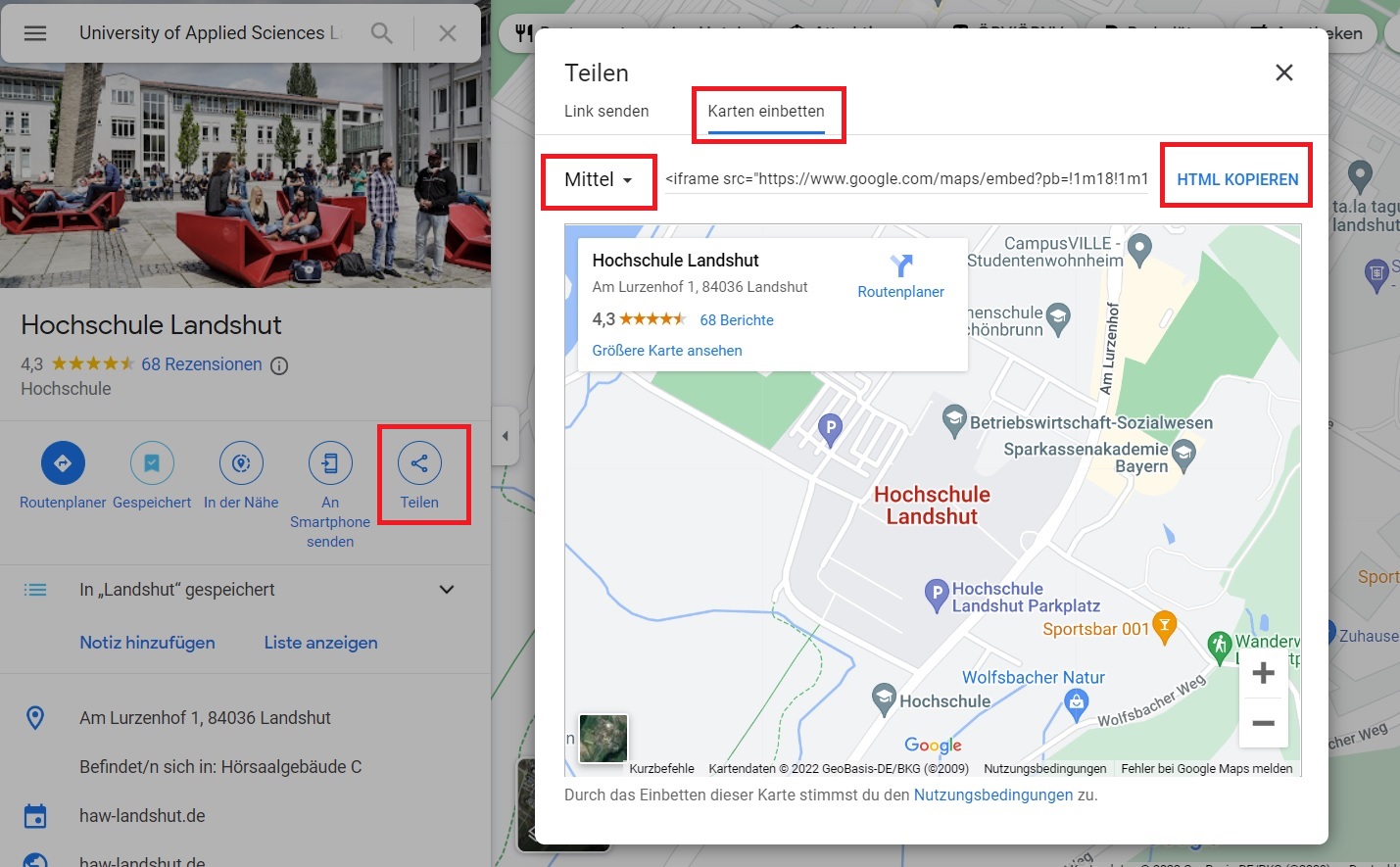Image resolution: width=1400 pixels, height=867 pixels.
Task: Expand the In Landshut gespeichert section
Action: pos(447,590)
